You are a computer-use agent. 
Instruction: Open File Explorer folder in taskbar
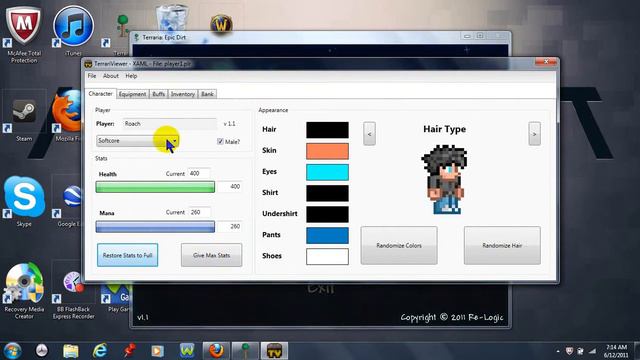point(71,351)
